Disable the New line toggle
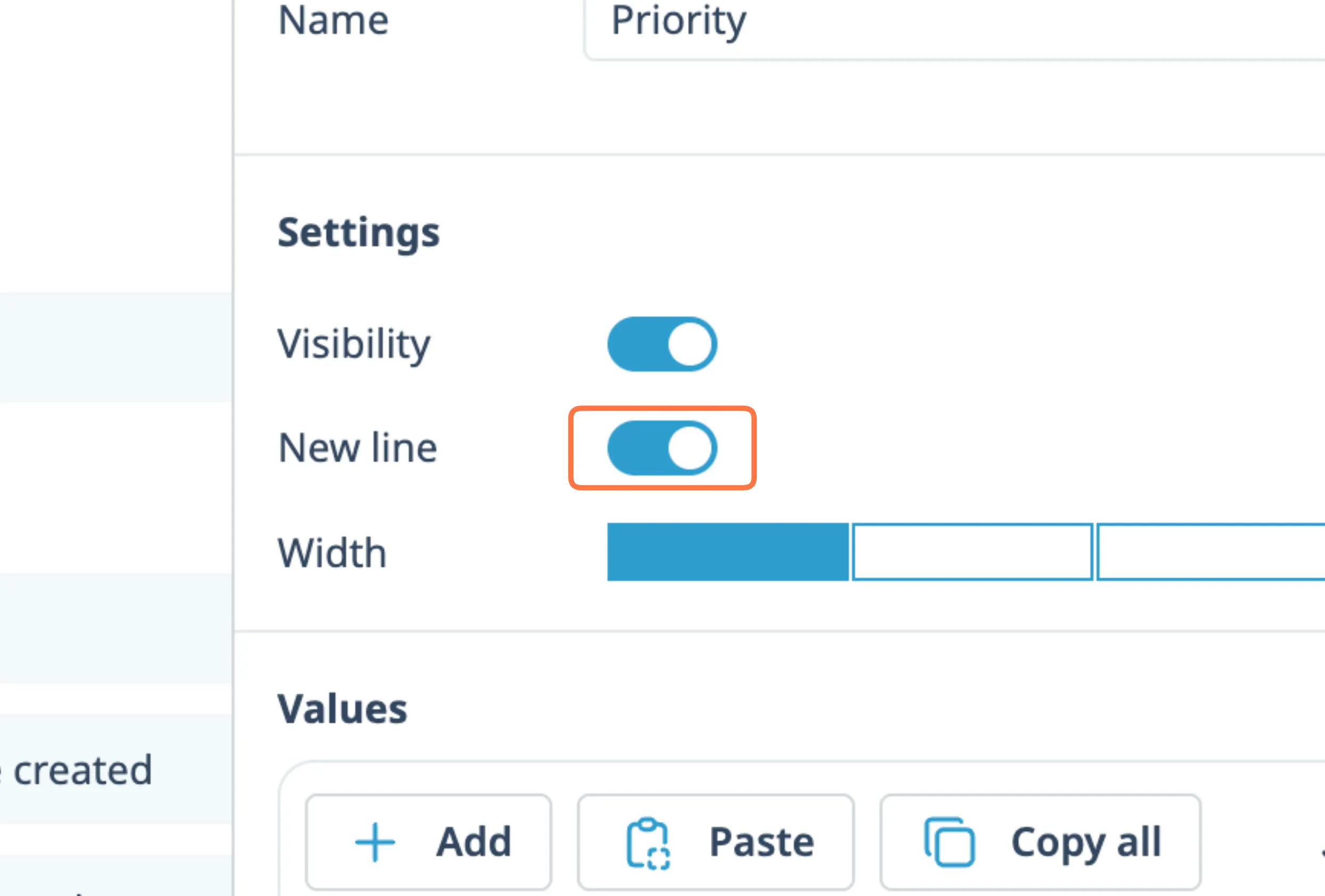 (662, 448)
